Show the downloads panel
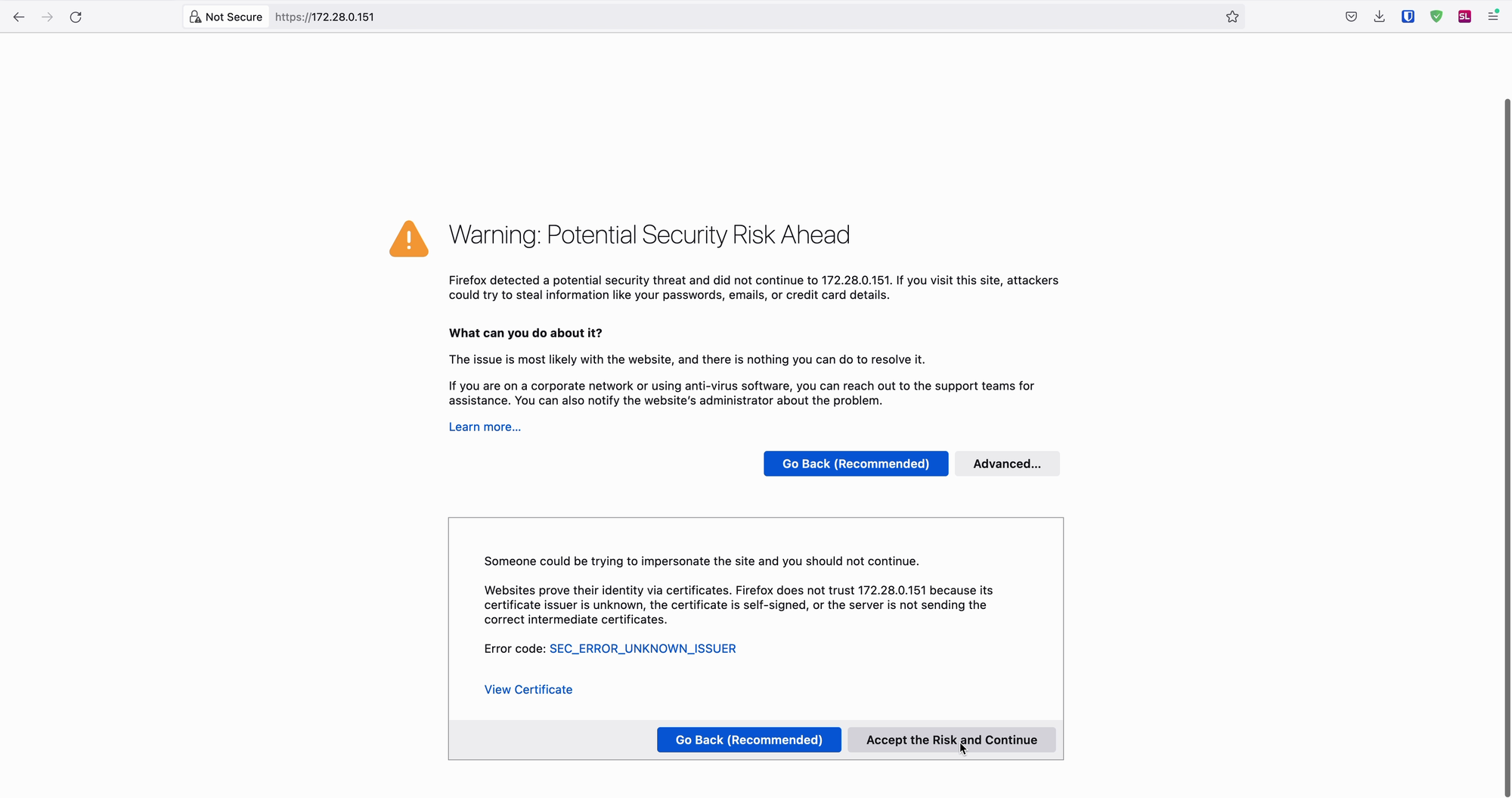Image resolution: width=1512 pixels, height=798 pixels. [x=1380, y=17]
